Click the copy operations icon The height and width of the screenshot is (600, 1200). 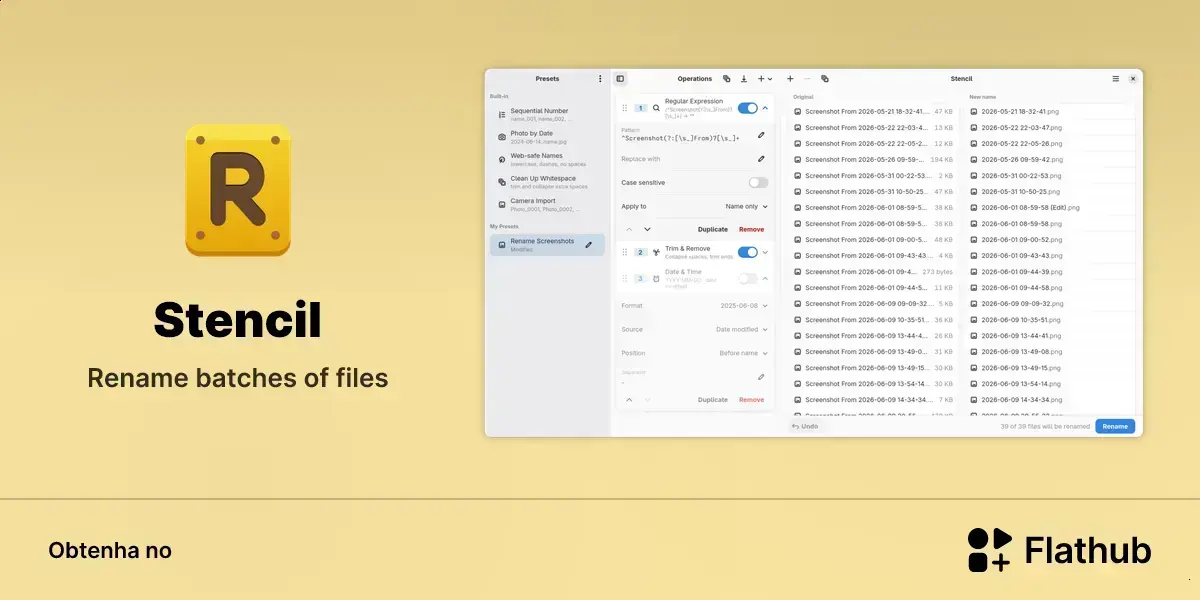[x=727, y=78]
